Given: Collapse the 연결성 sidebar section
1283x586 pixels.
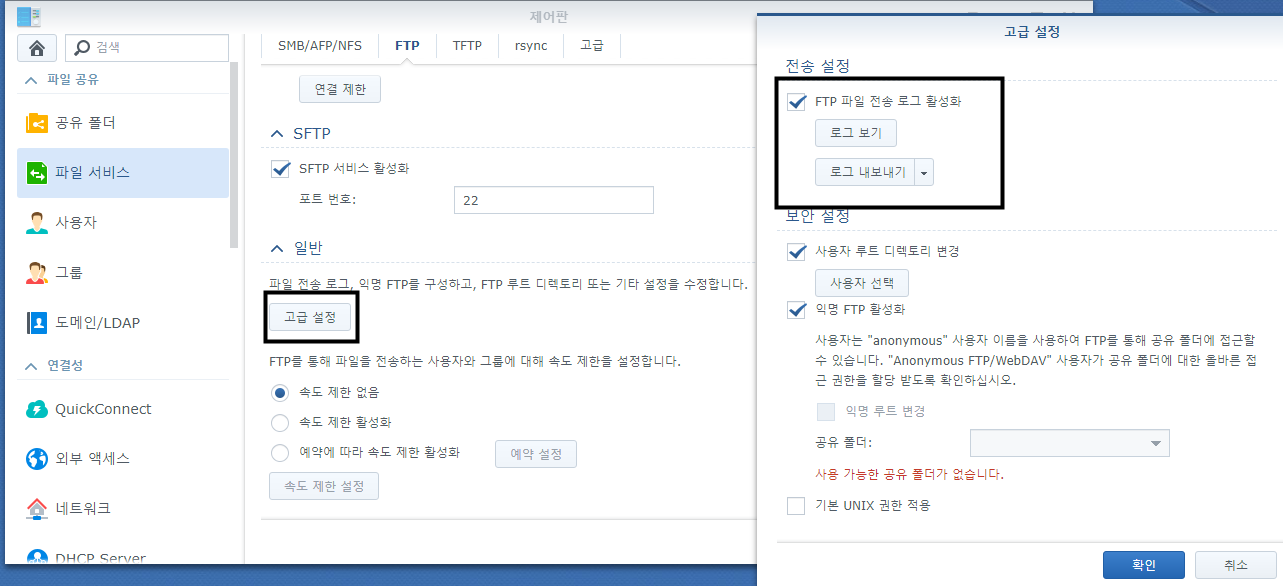Looking at the screenshot, I should click(x=31, y=366).
